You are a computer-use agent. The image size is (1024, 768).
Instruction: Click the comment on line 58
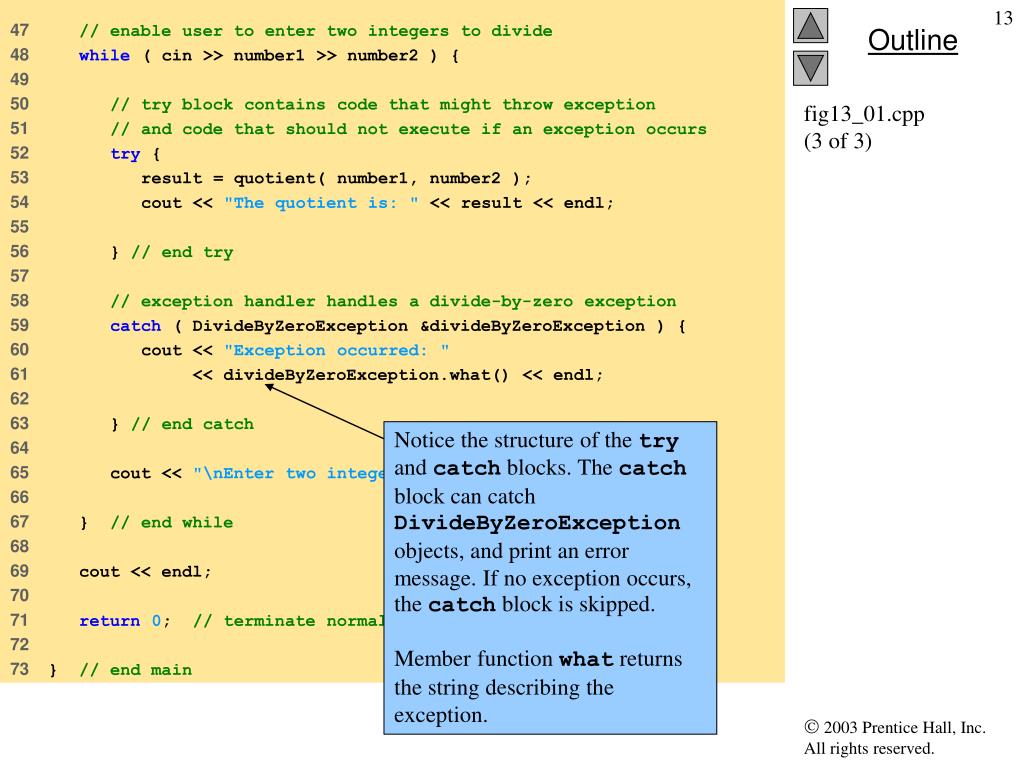coord(393,302)
